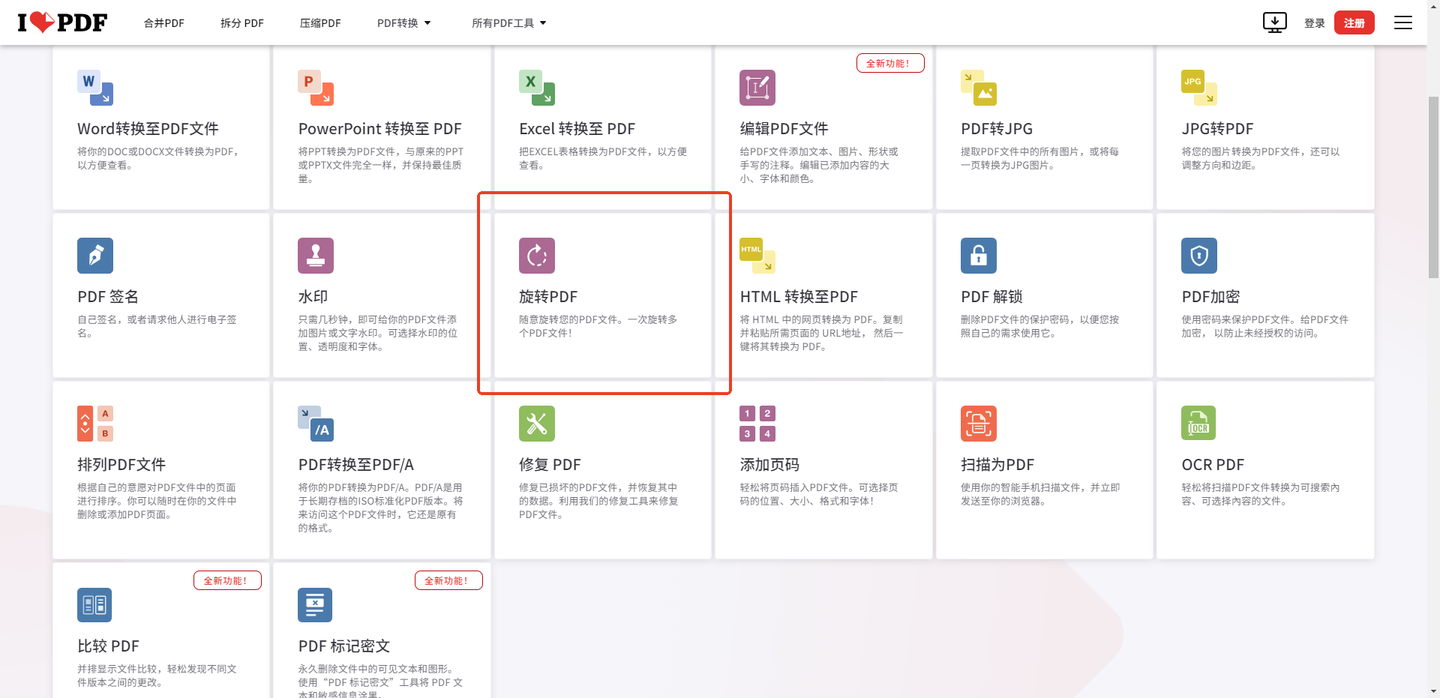Choose the 排列PDF文件 title
Image resolution: width=1440 pixels, height=698 pixels.
[122, 465]
